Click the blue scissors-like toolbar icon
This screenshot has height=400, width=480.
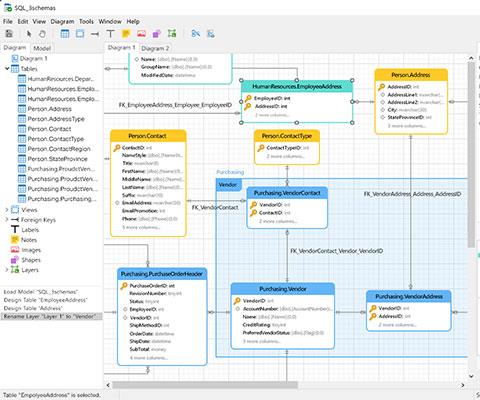pos(196,33)
